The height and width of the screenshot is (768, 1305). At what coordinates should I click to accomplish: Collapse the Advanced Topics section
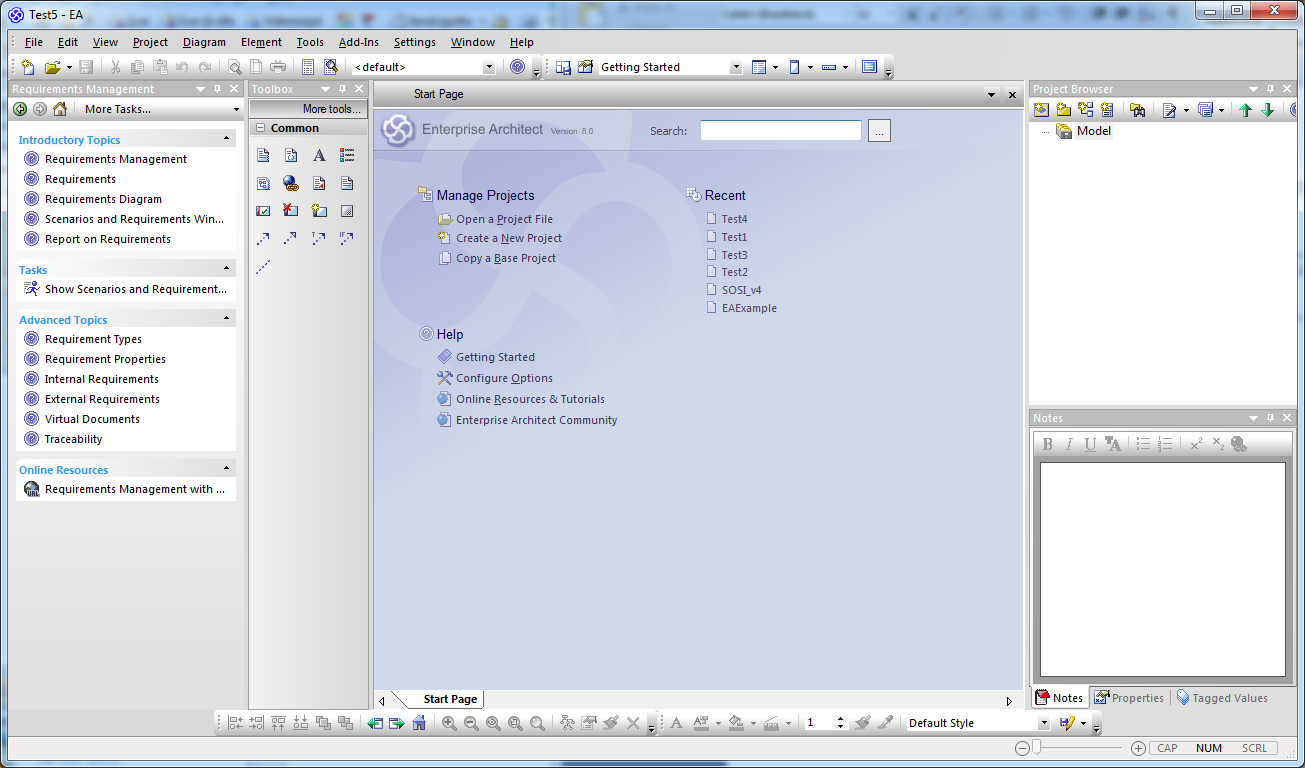coord(226,319)
